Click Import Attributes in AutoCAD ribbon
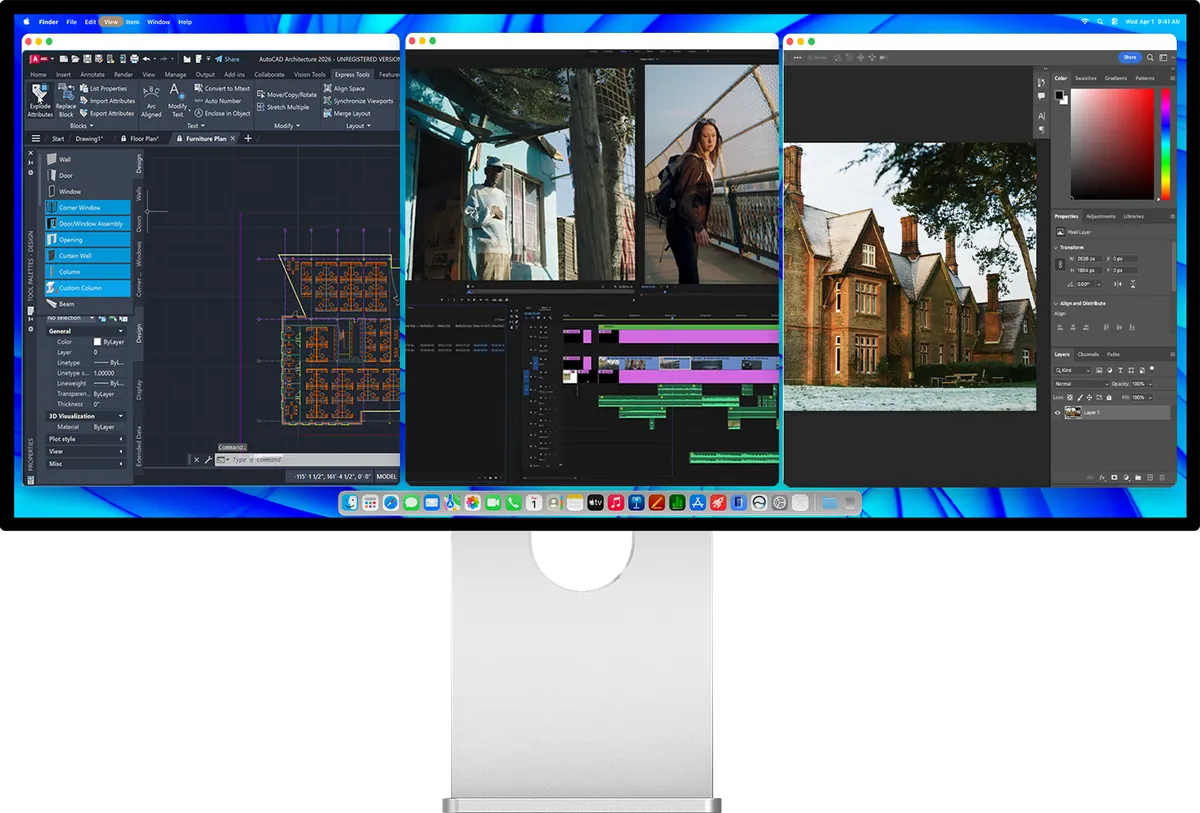The image size is (1200, 813). tap(107, 101)
